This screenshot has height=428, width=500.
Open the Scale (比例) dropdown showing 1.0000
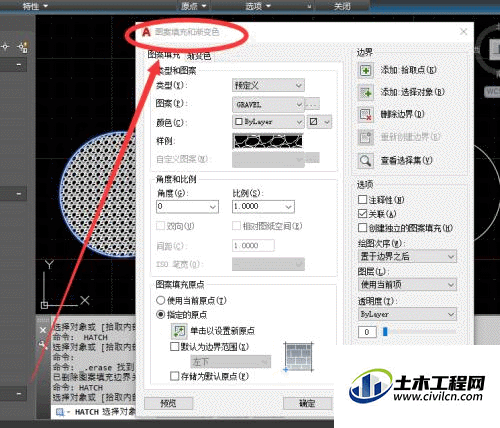(x=263, y=207)
